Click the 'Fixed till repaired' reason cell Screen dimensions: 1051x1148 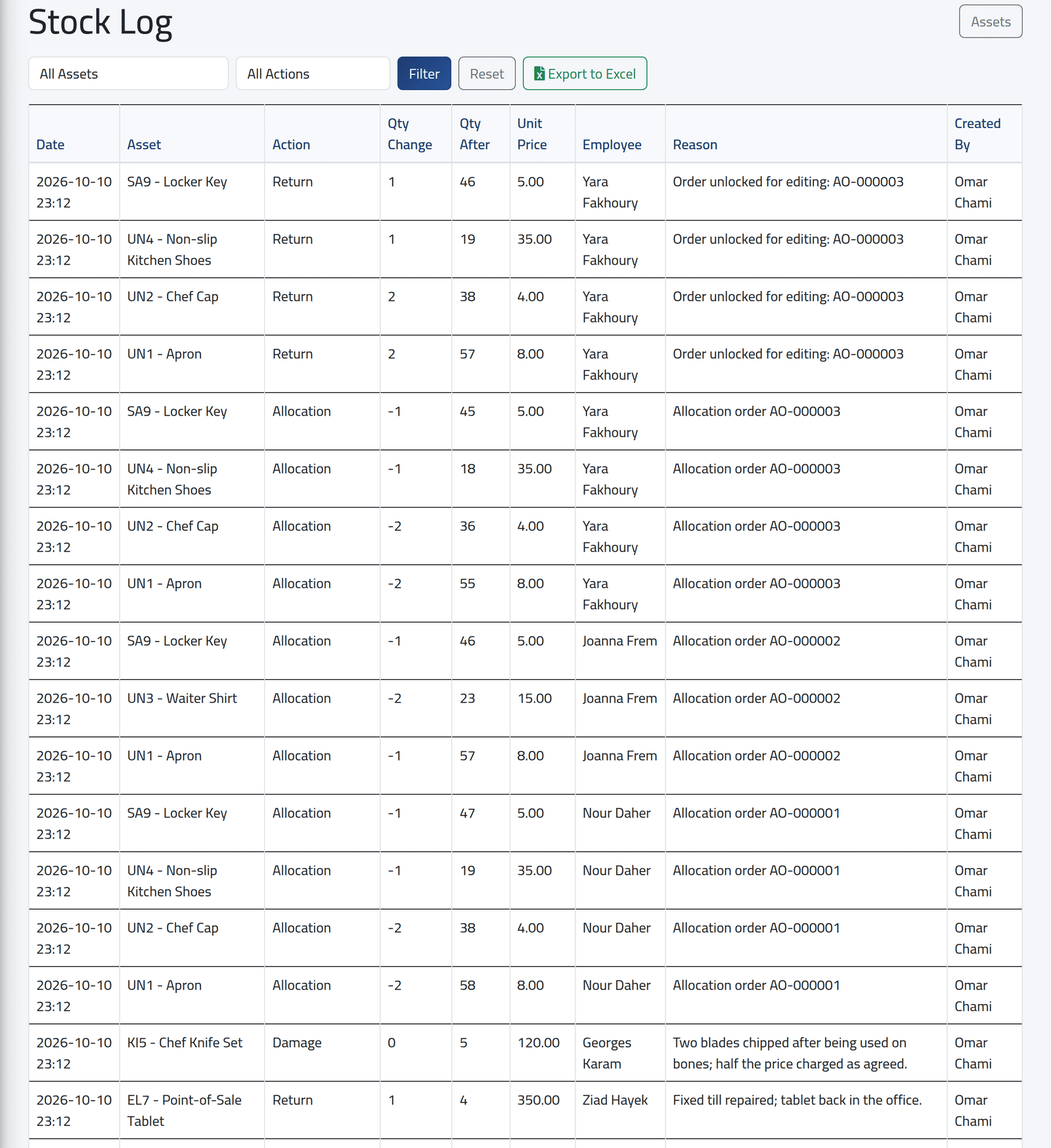pyautogui.click(x=806, y=1110)
